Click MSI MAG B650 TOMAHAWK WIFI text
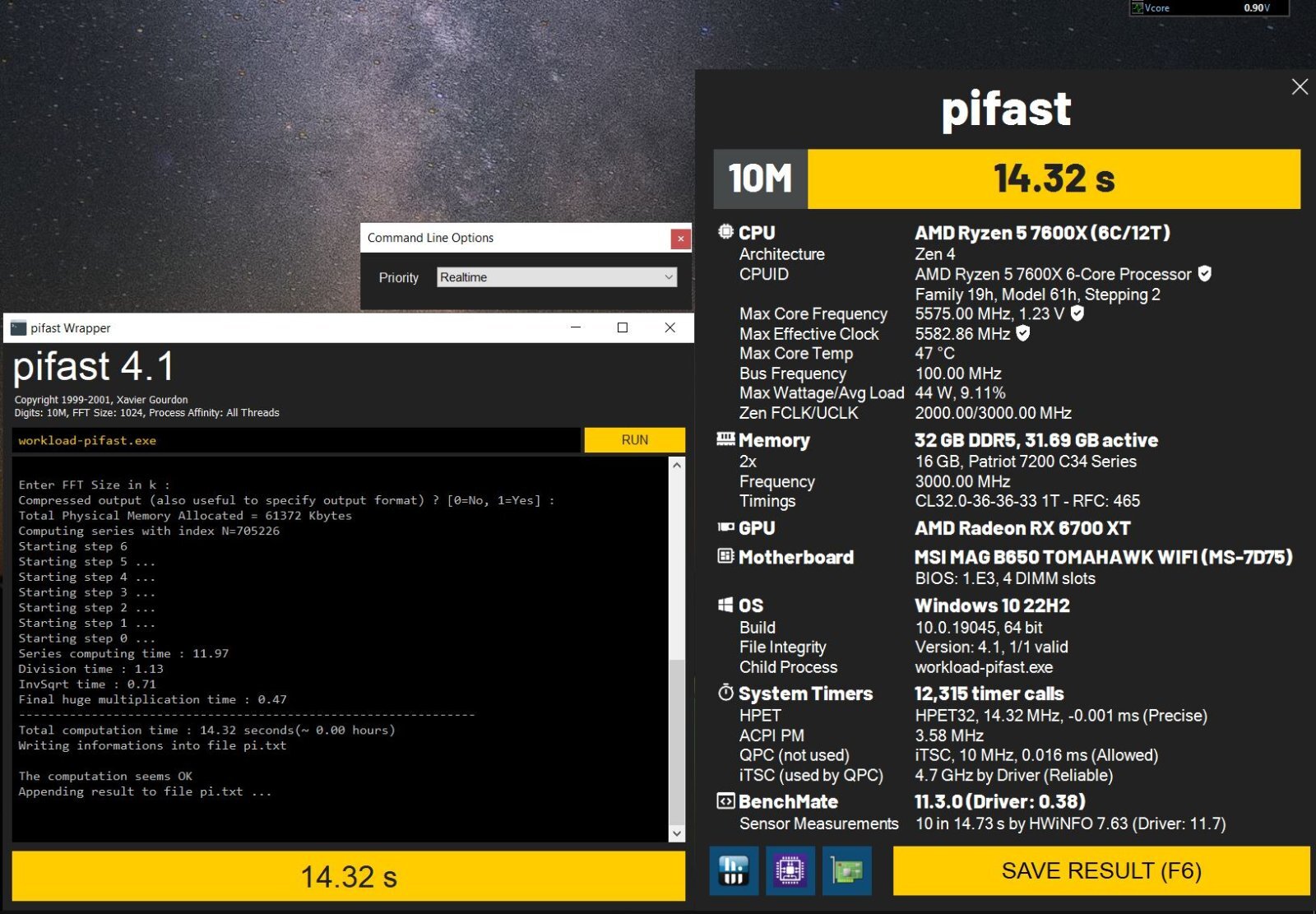 [1103, 557]
